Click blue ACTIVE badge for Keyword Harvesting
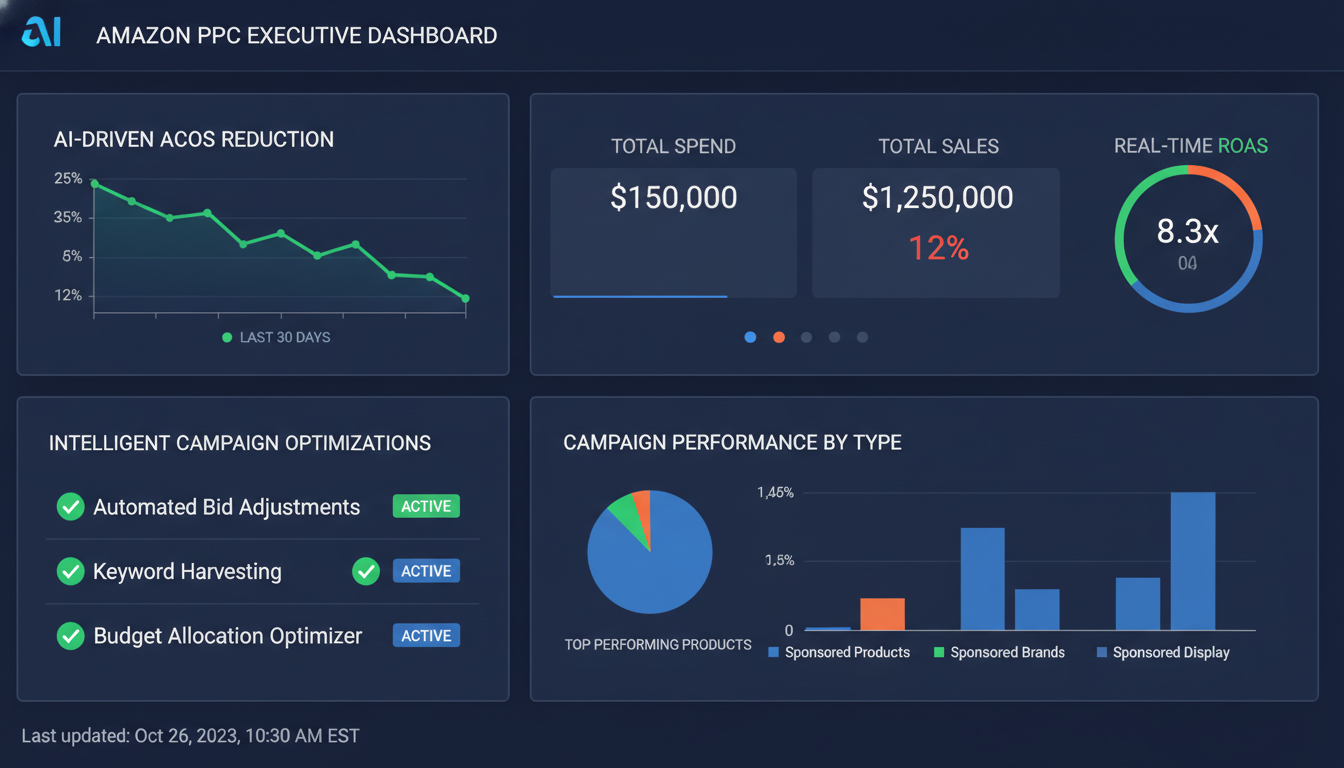Screen dimensions: 1344x768 [426, 571]
